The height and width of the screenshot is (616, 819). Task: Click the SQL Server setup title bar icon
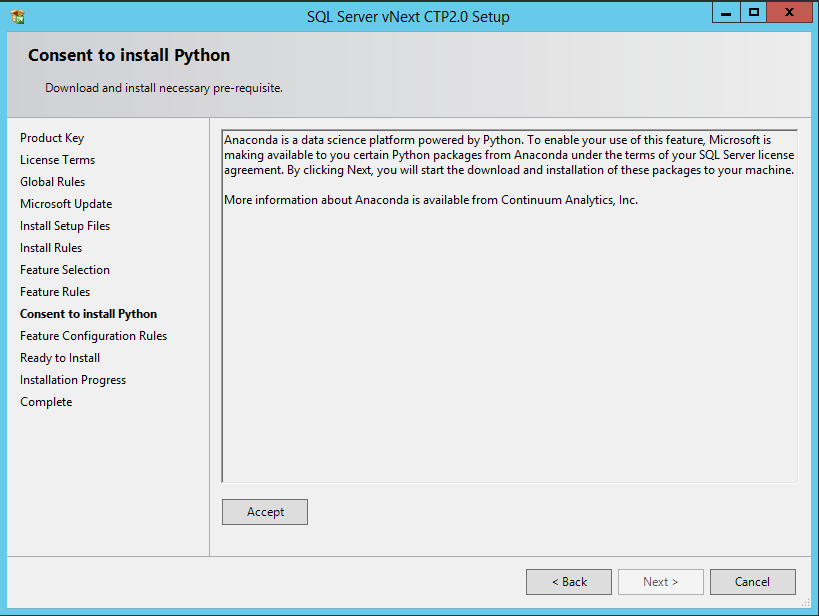18,17
